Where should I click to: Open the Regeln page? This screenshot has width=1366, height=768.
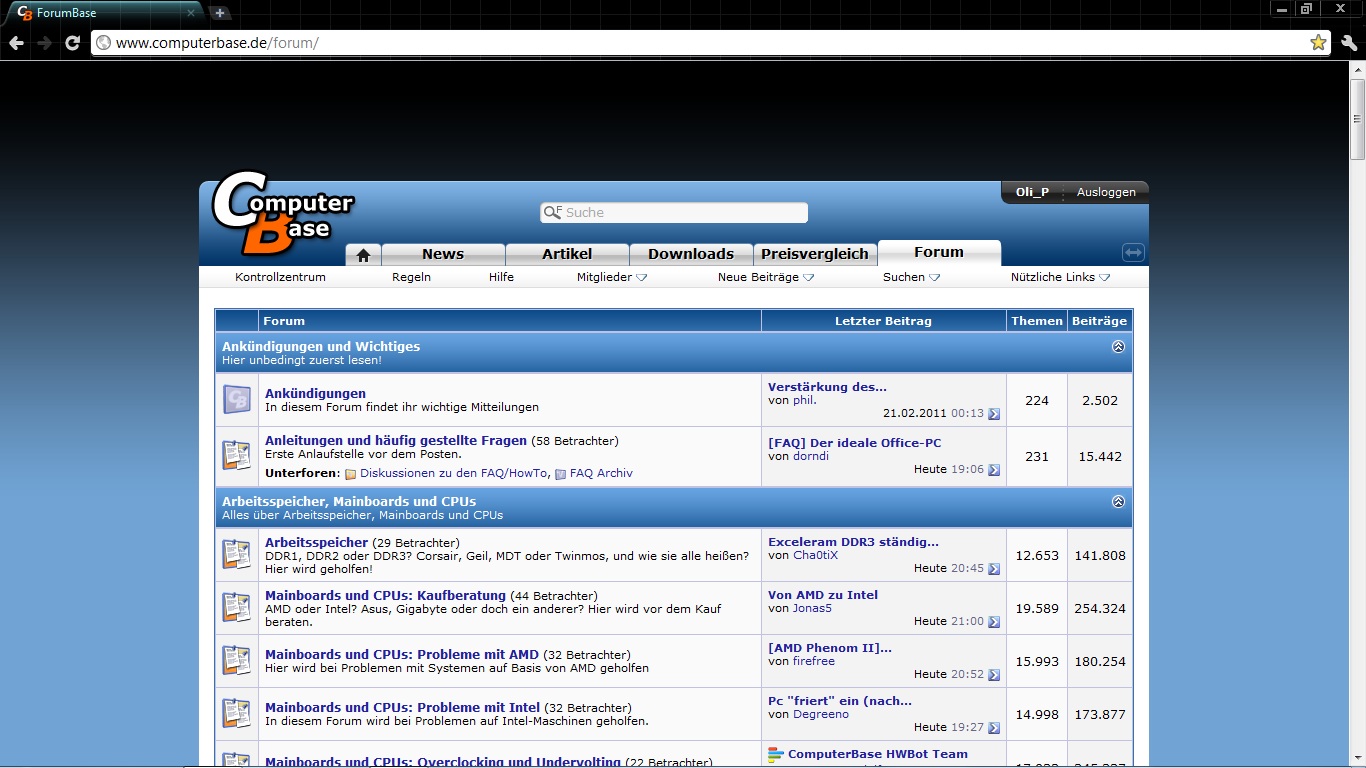pos(411,277)
